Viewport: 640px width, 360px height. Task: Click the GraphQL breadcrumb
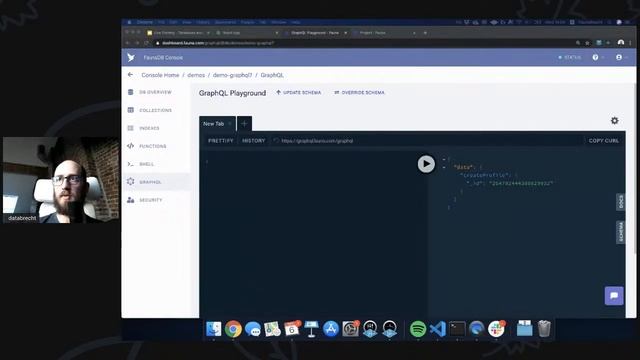(x=272, y=75)
